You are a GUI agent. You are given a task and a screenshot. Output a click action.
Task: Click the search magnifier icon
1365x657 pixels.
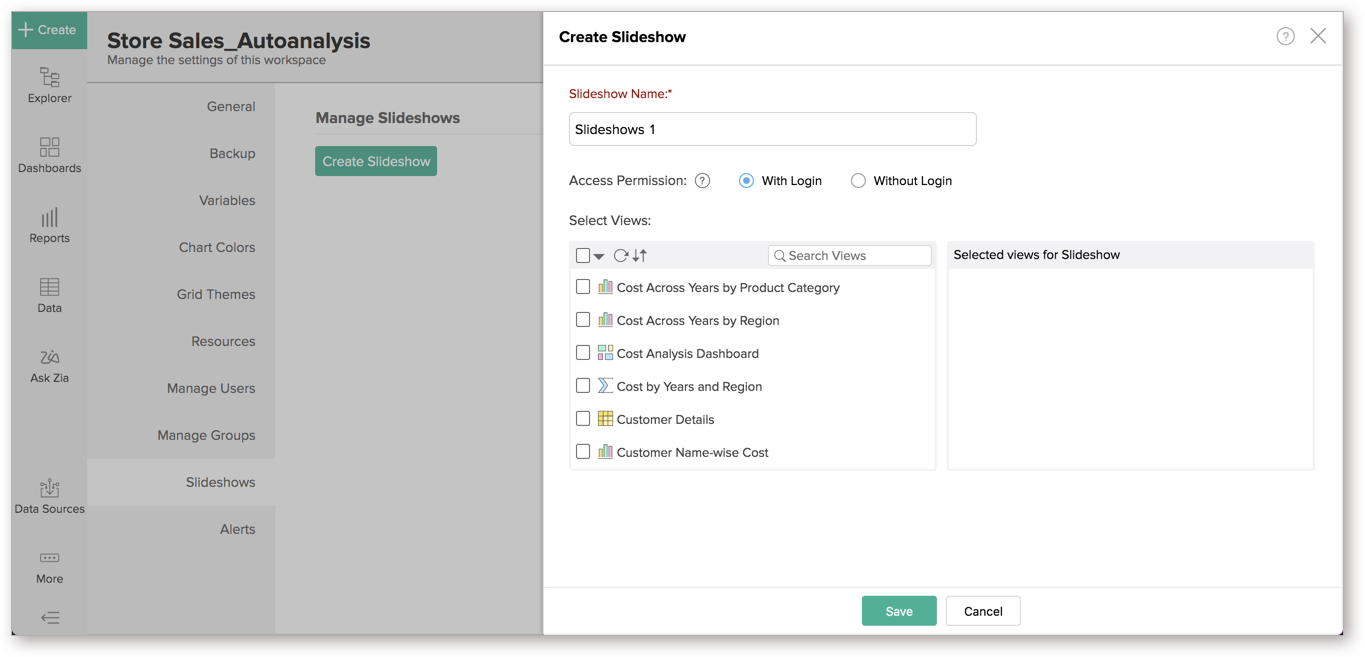[x=780, y=256]
